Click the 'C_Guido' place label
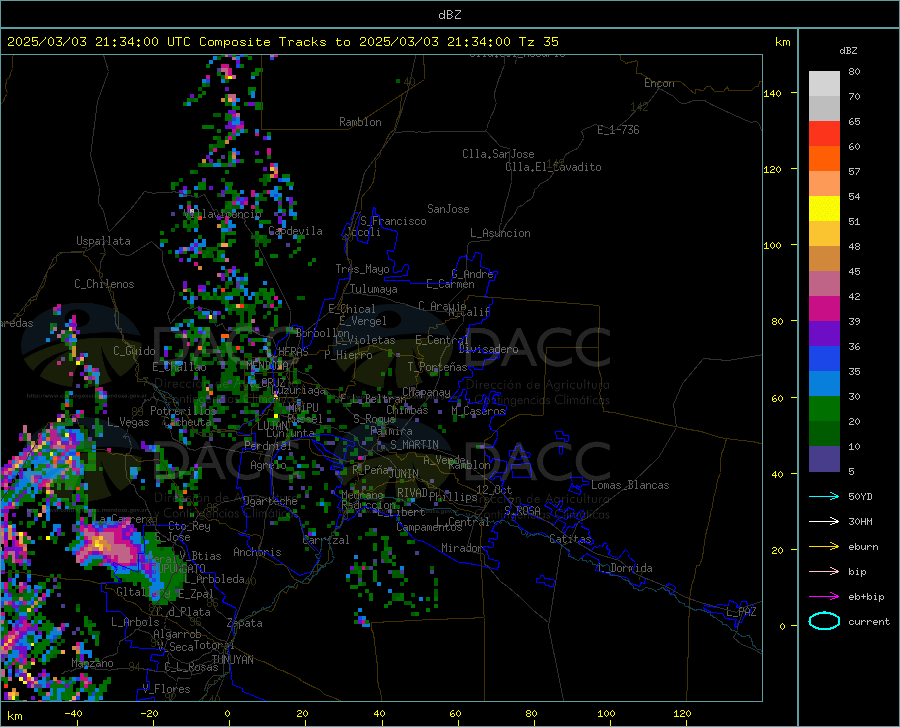The height and width of the screenshot is (727, 900). click(134, 351)
